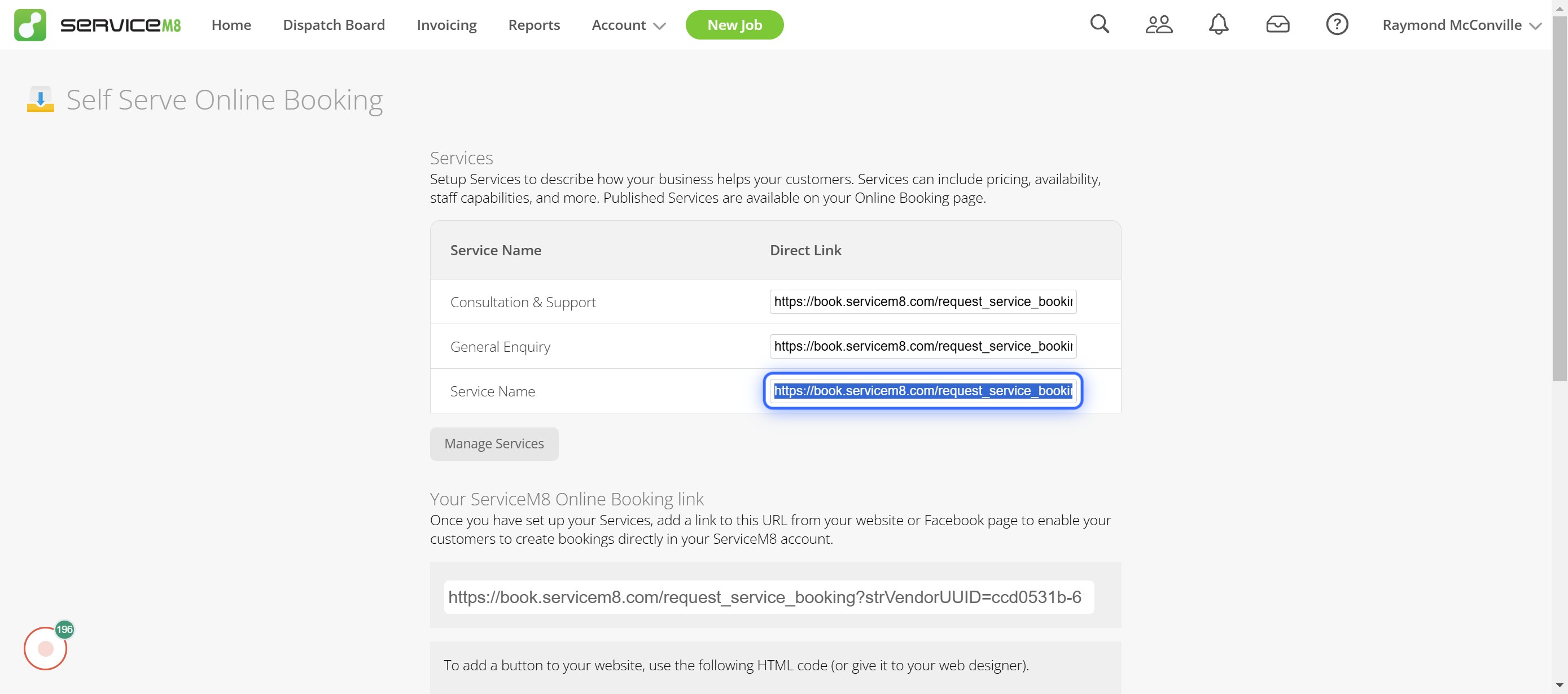Click the Online Booking link URL field
This screenshot has width=1568, height=694.
[x=768, y=597]
